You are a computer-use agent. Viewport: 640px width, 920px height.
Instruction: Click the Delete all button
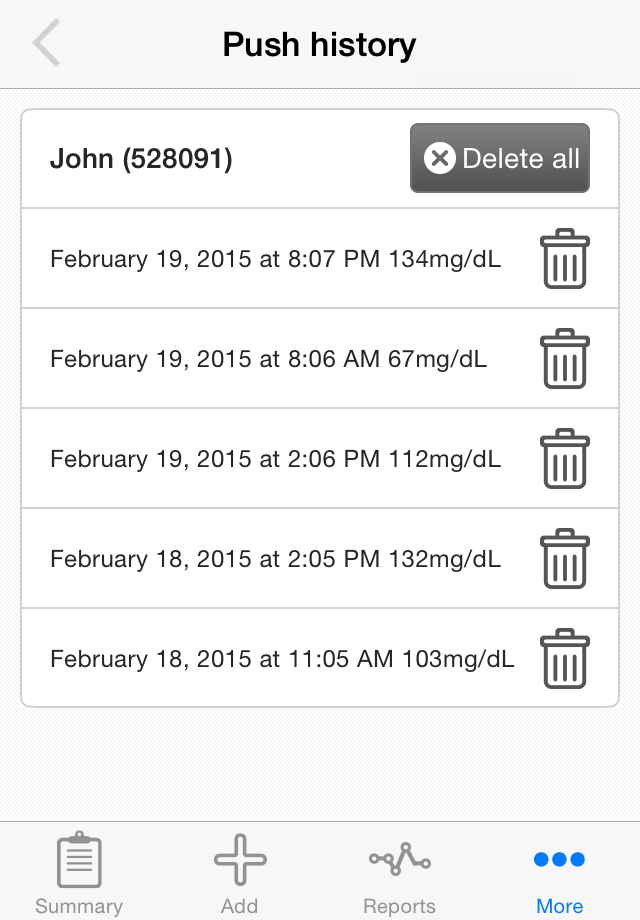(x=500, y=158)
